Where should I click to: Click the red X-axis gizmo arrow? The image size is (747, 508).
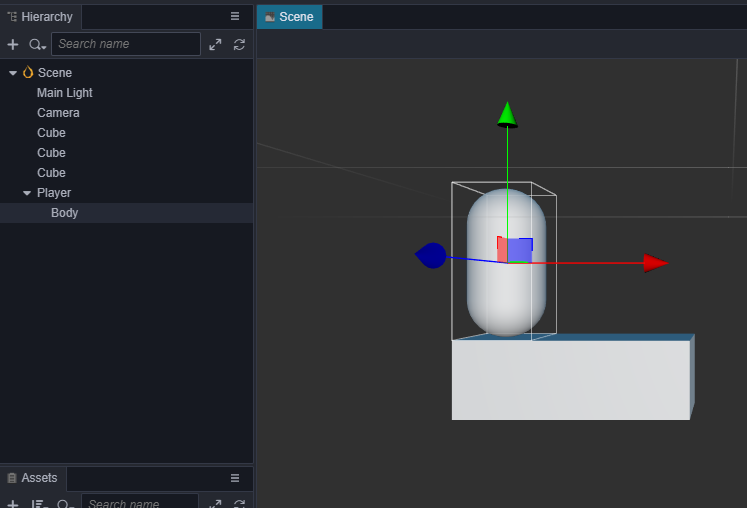[x=656, y=263]
